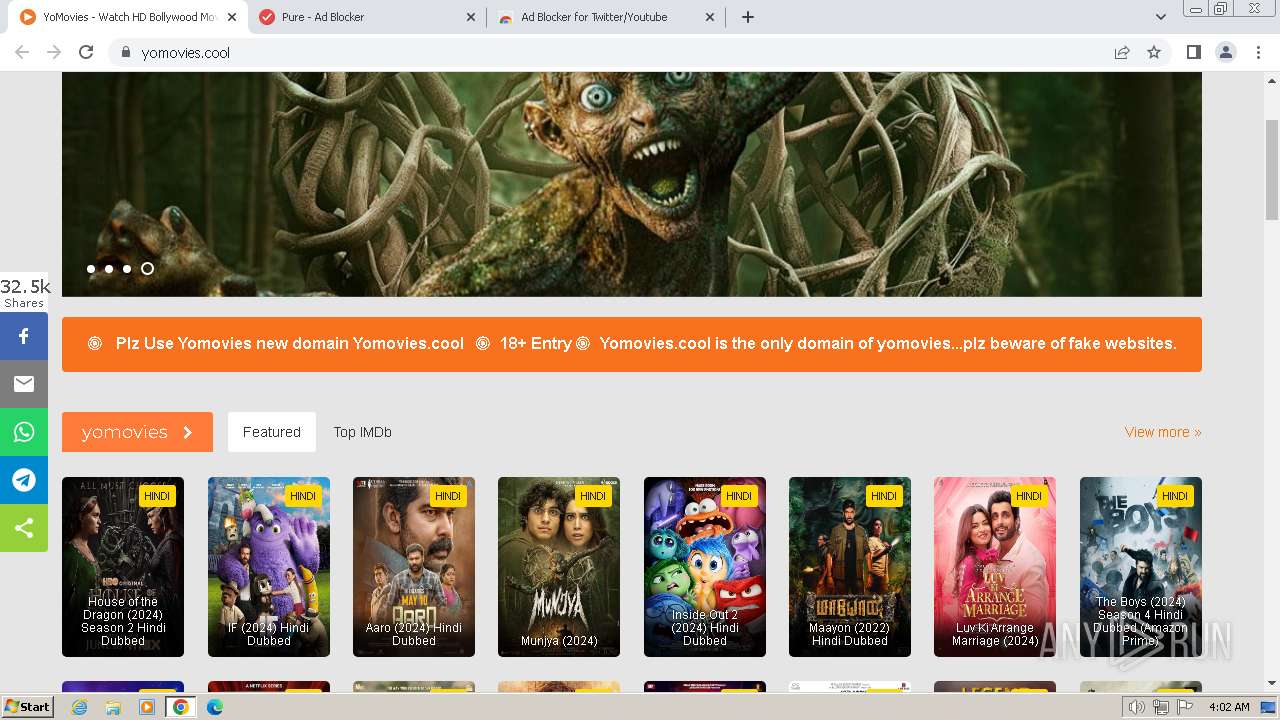Click the page vertical scrollbar thumb
The image size is (1280, 720).
[x=1272, y=168]
